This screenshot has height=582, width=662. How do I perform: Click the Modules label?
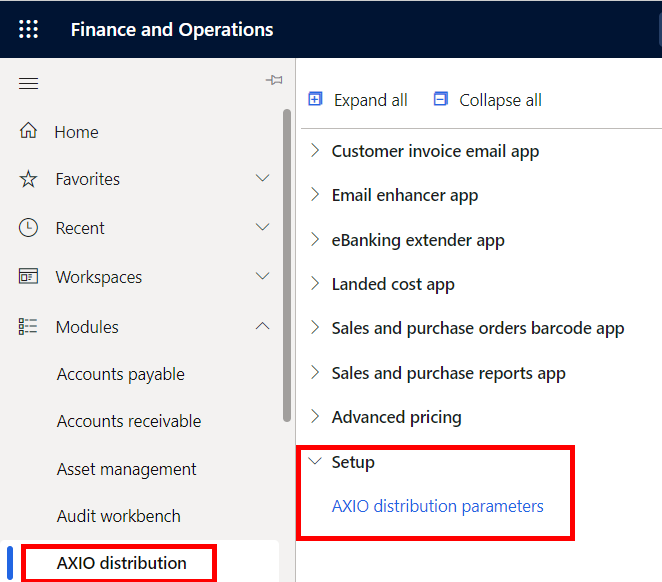pyautogui.click(x=87, y=327)
